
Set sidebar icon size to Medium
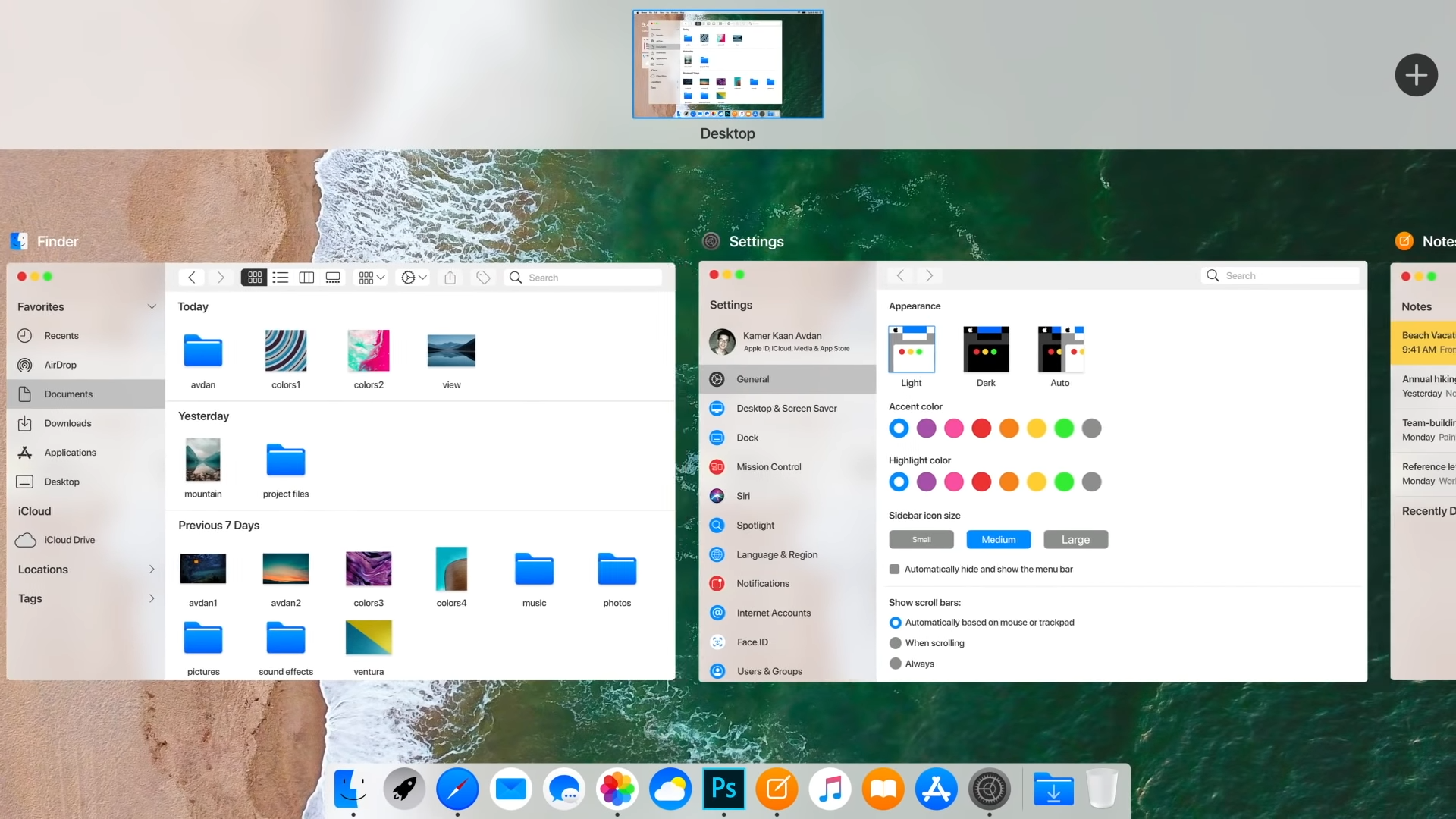pos(998,539)
